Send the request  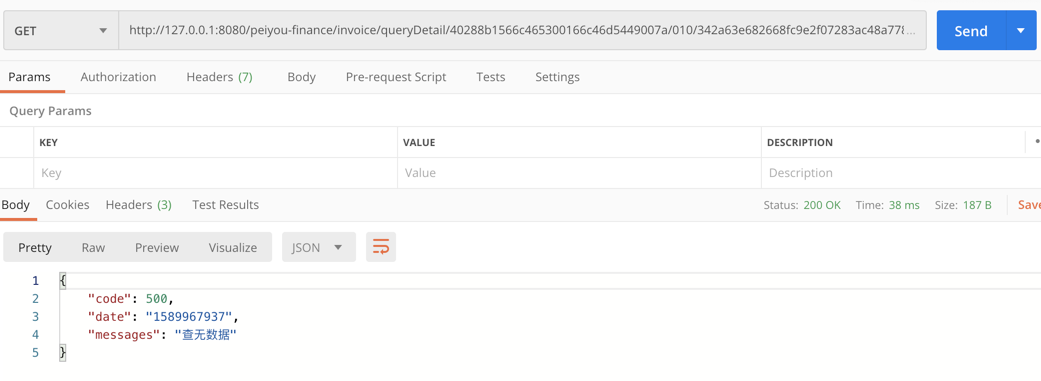(971, 31)
